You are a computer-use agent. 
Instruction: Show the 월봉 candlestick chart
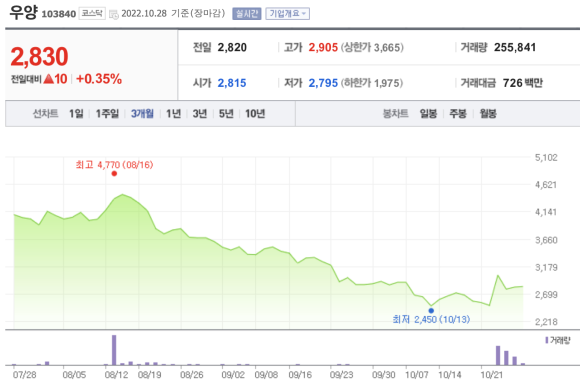pos(488,114)
